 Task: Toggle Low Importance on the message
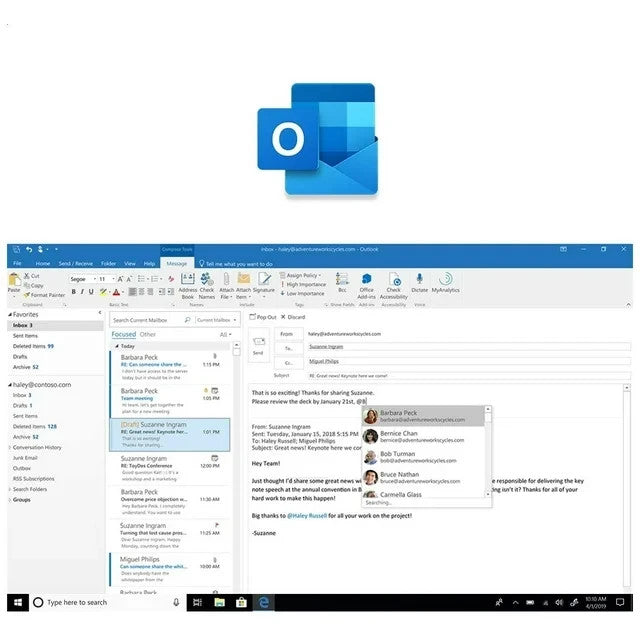[304, 293]
